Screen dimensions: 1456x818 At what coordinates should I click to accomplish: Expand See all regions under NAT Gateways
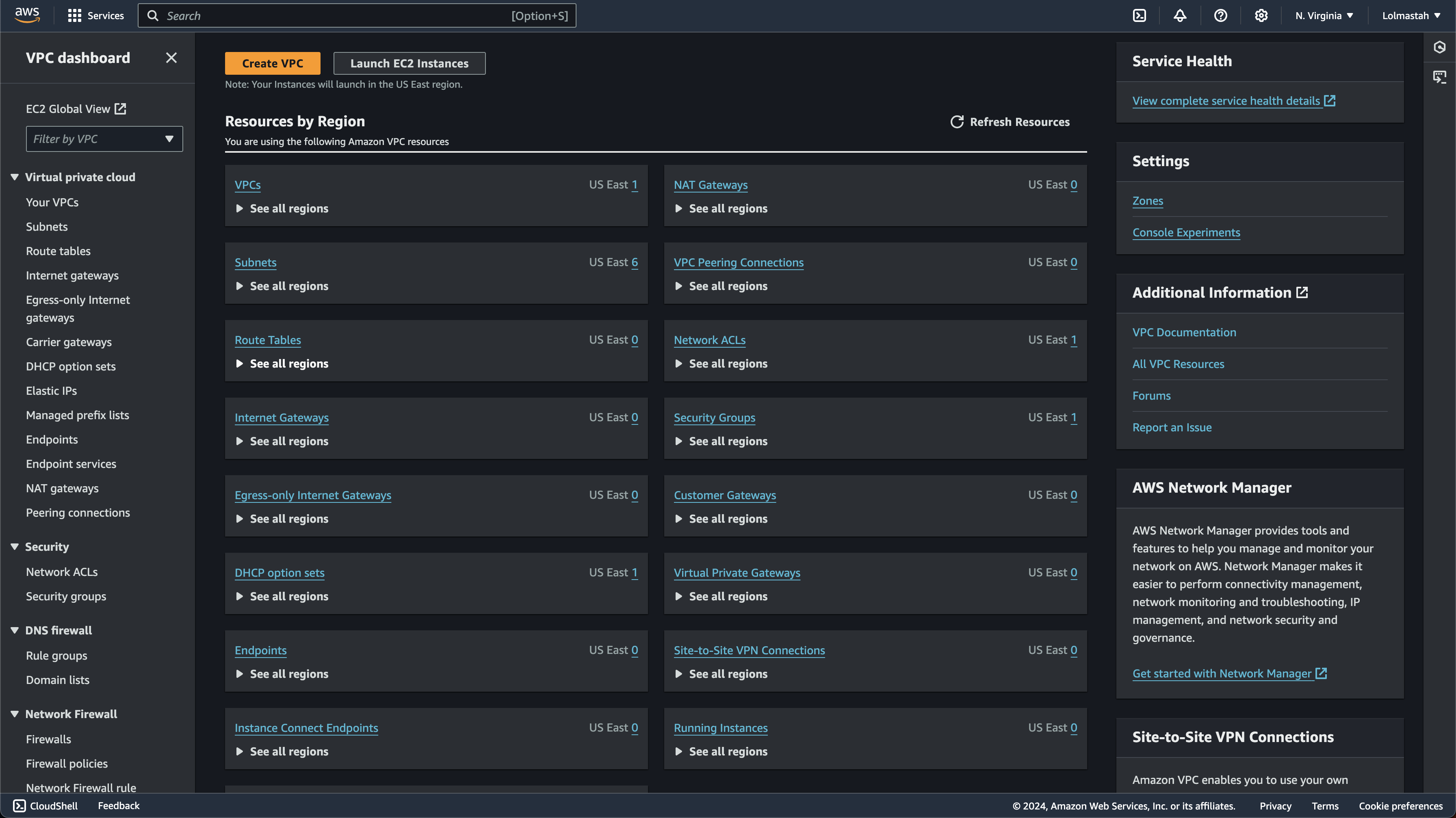click(x=721, y=208)
